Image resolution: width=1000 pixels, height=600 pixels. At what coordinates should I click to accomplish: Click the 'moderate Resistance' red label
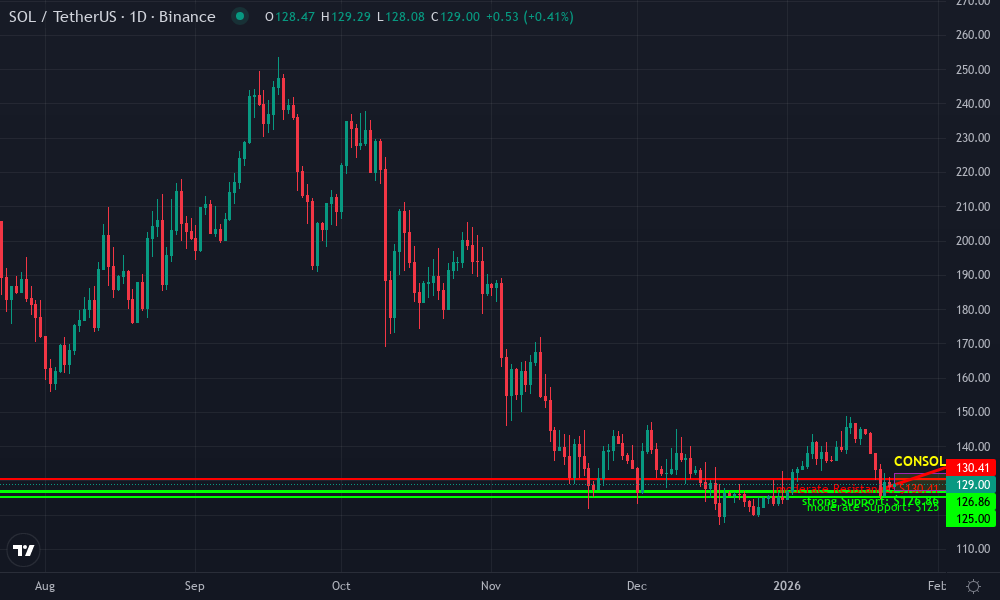point(857,489)
